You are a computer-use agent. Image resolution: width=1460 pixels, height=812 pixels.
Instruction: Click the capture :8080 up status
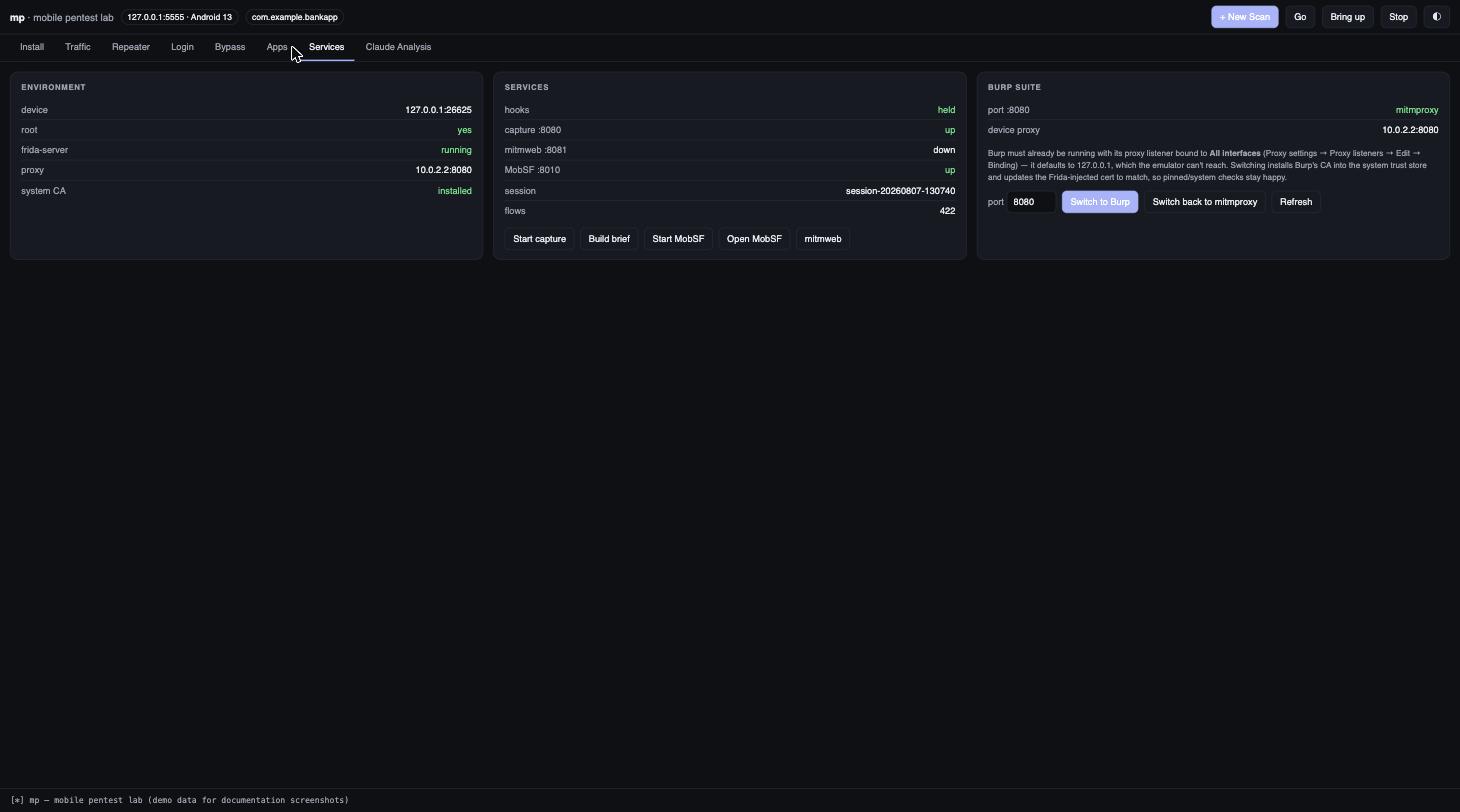[950, 130]
